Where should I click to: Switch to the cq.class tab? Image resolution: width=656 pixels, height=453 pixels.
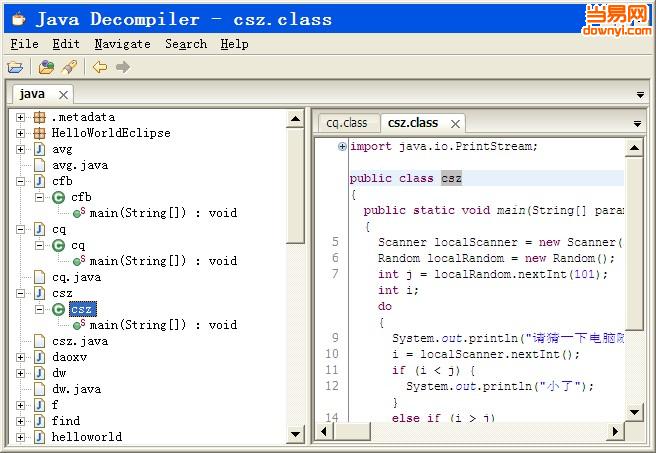(347, 123)
